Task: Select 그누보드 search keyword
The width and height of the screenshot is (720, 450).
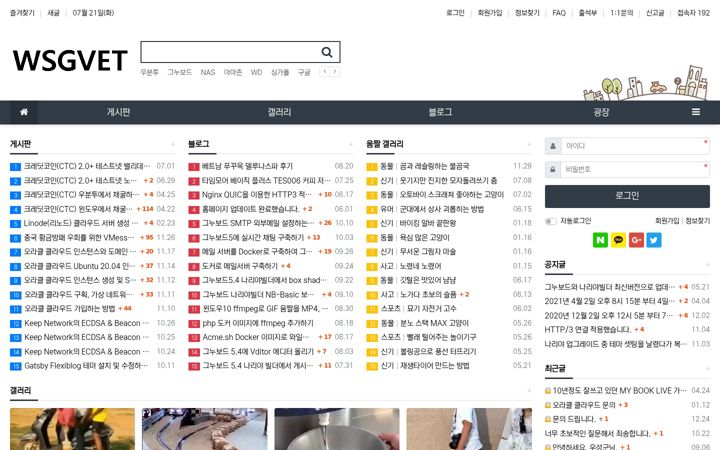Action: tap(180, 72)
